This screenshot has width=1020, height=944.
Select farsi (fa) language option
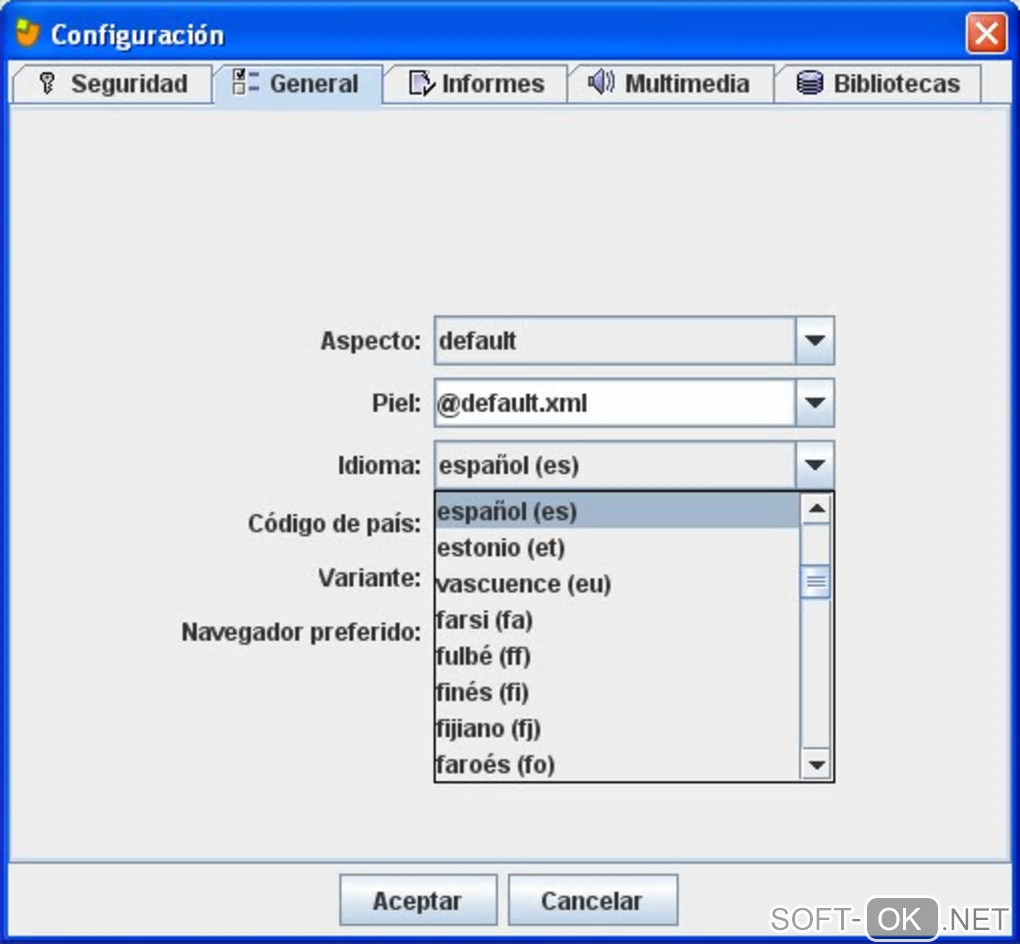[617, 620]
